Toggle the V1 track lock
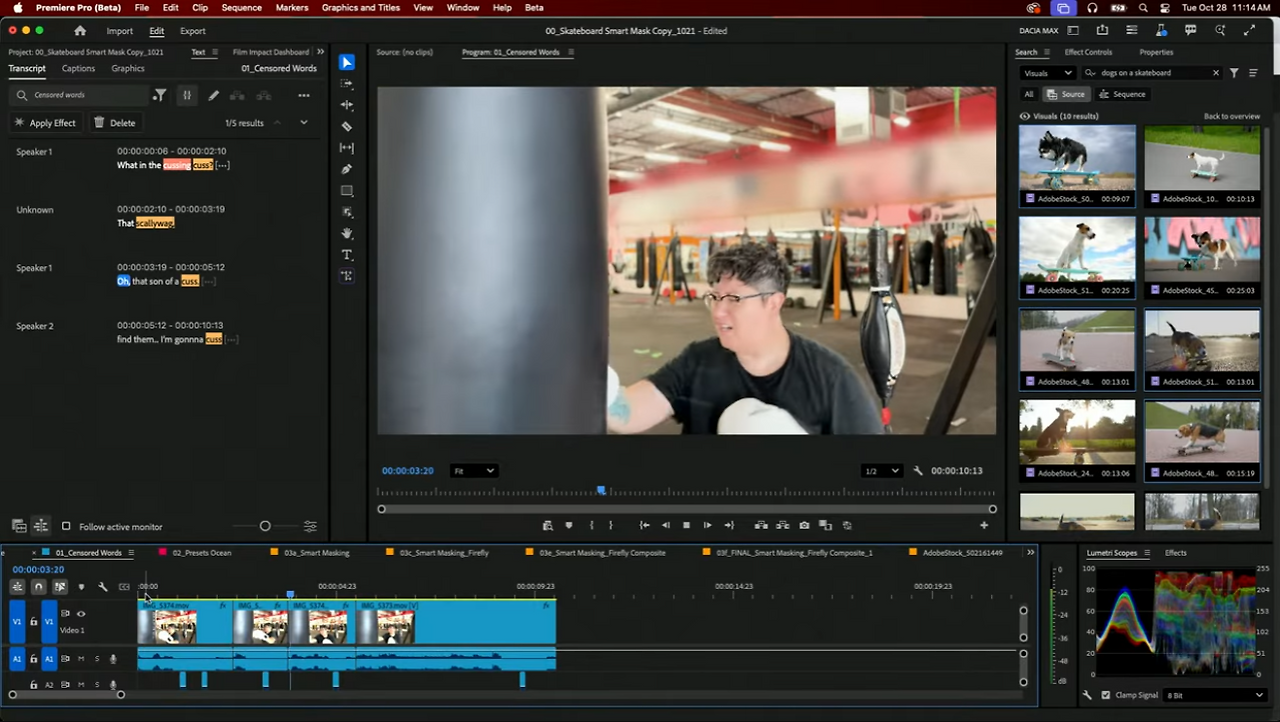This screenshot has width=1280, height=722. (x=33, y=621)
